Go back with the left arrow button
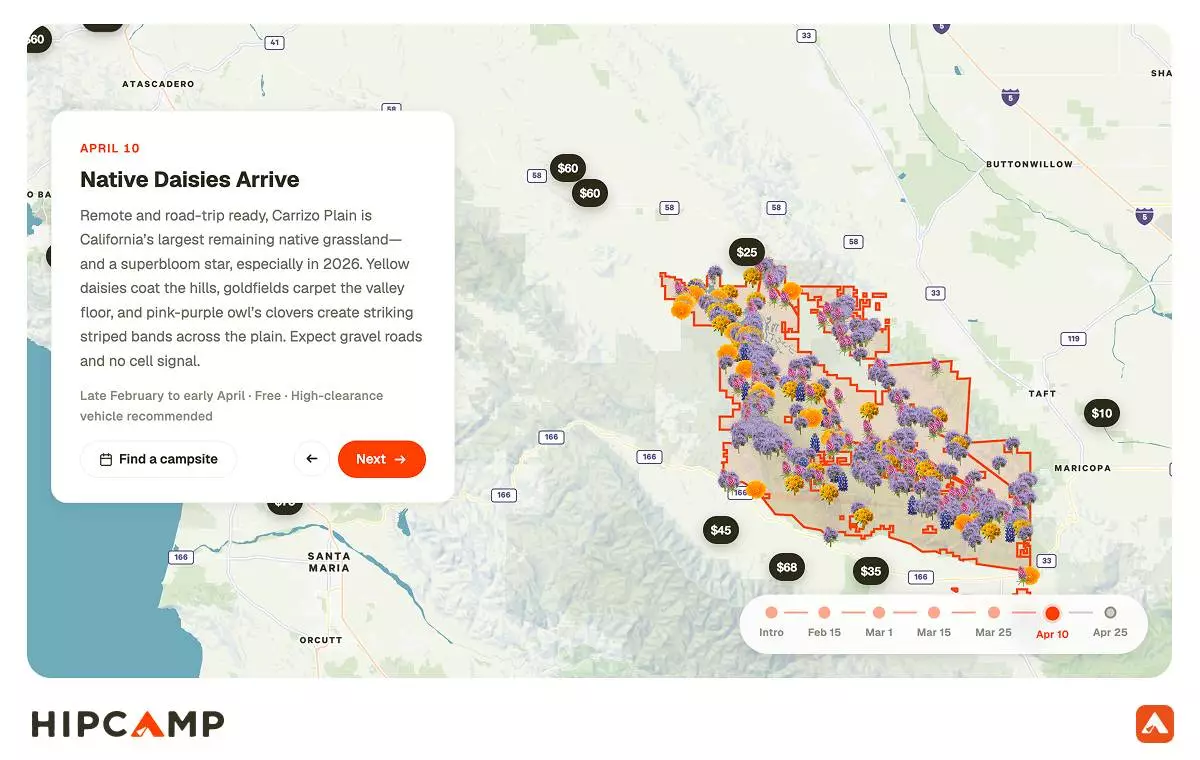This screenshot has height=760, width=1200. pos(312,459)
